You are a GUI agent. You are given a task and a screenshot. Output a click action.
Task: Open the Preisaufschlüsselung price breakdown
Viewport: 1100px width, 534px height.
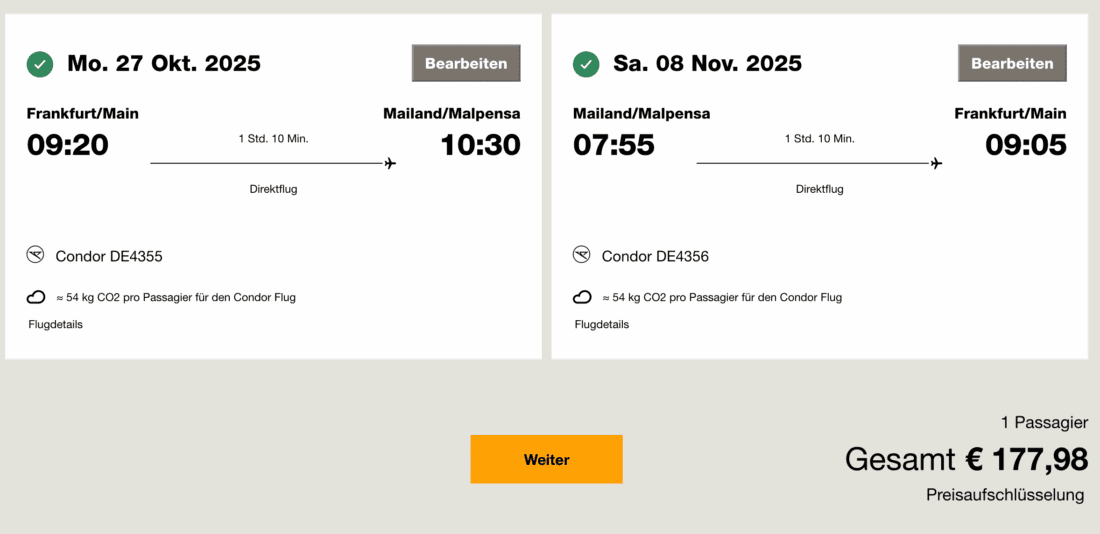coord(1005,495)
